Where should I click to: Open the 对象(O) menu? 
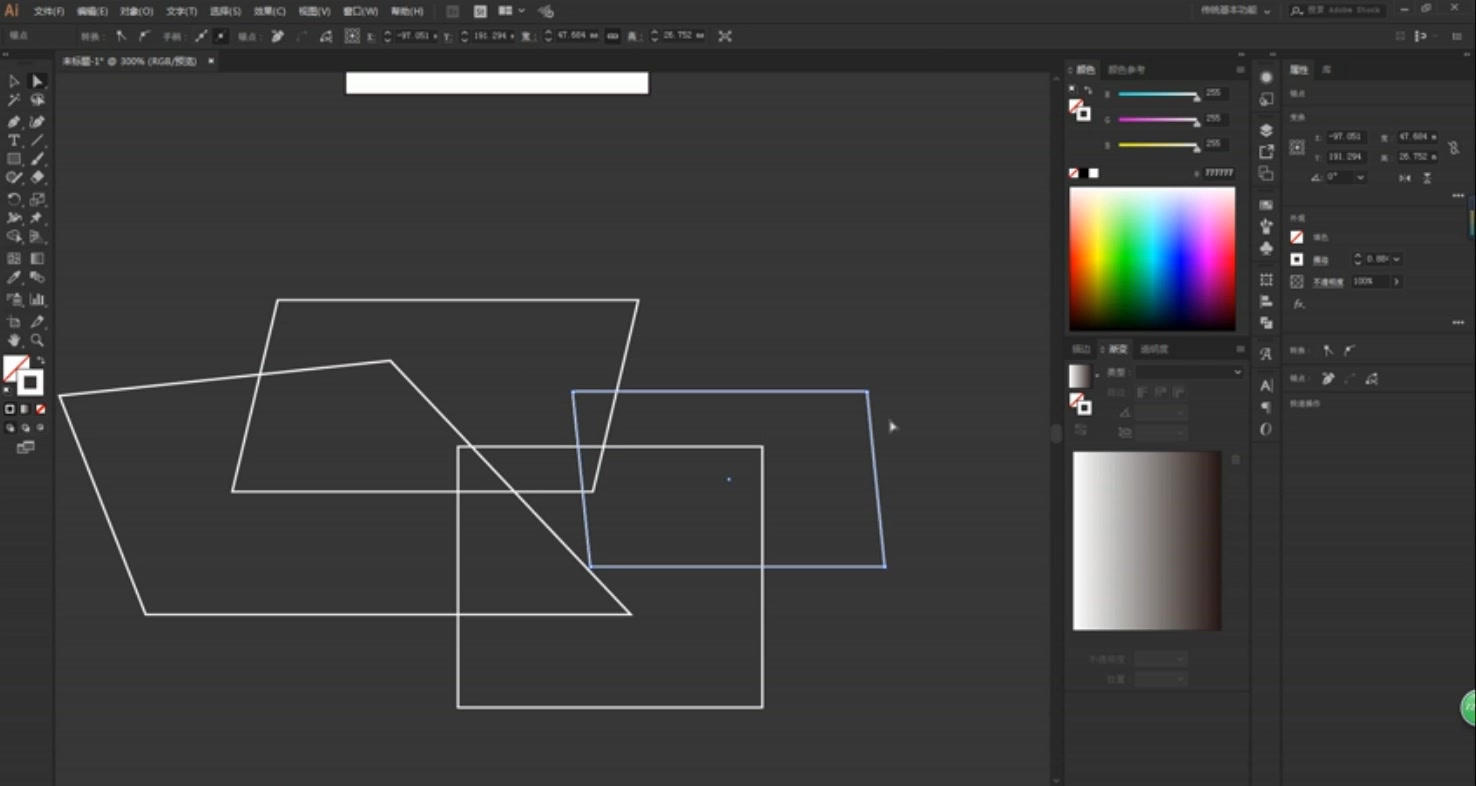[x=137, y=11]
